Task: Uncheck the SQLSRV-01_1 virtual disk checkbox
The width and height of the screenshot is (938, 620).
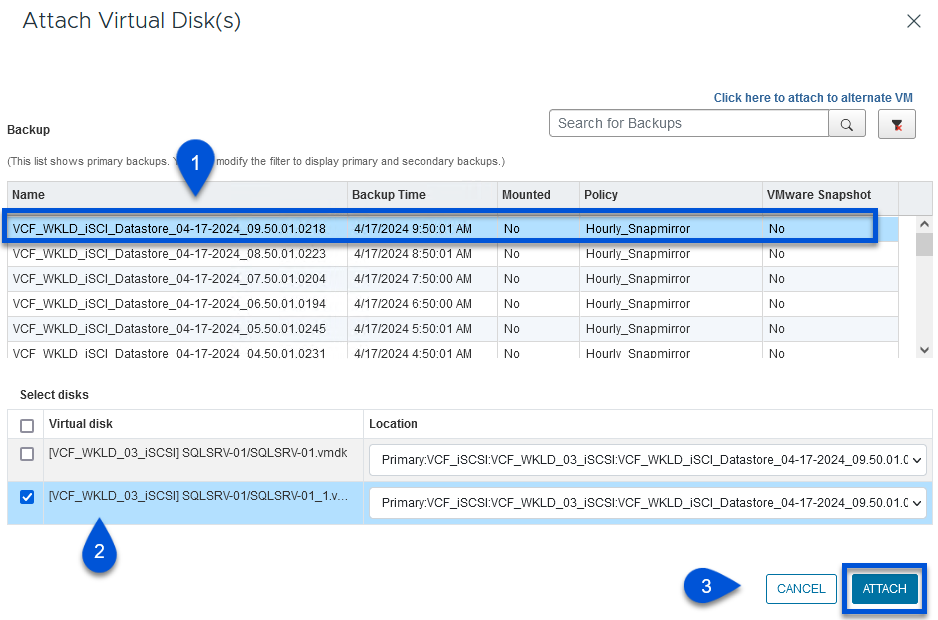Action: point(26,497)
